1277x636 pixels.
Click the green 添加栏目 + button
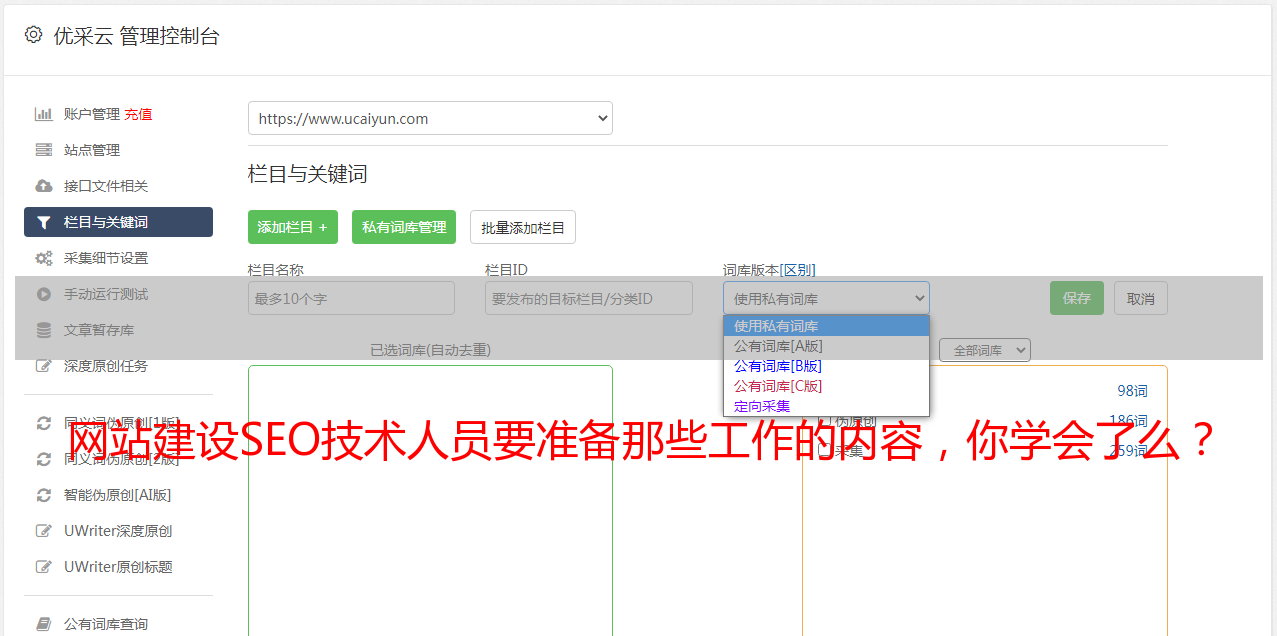tap(293, 227)
